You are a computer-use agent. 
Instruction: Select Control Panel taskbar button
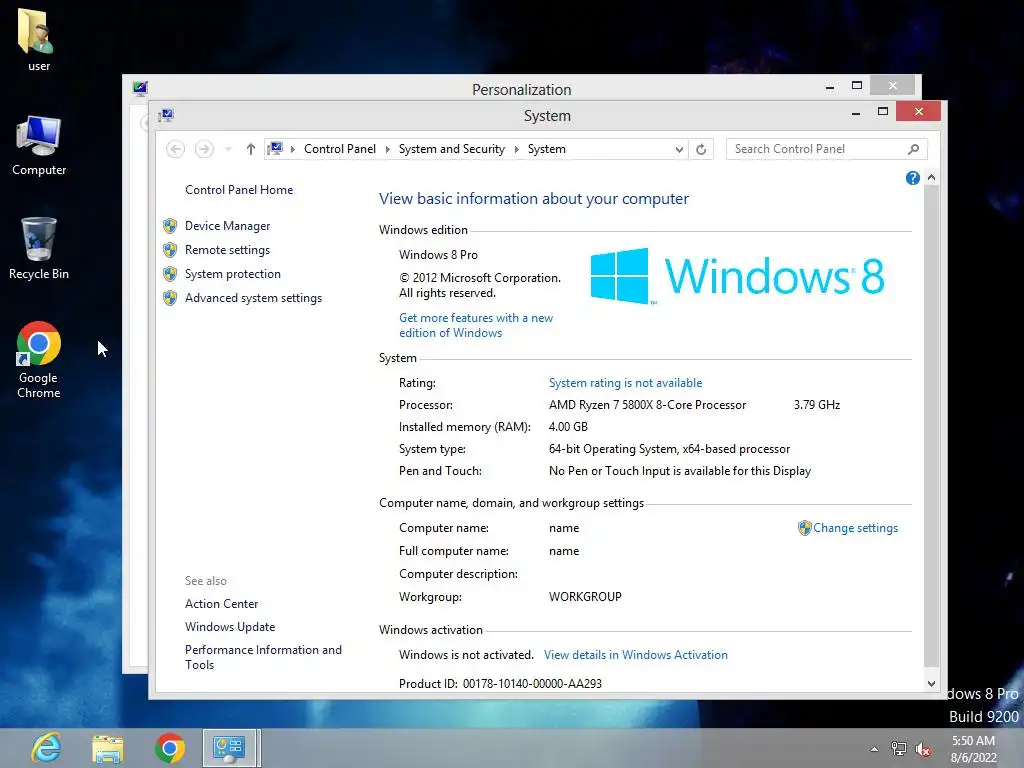click(x=229, y=748)
